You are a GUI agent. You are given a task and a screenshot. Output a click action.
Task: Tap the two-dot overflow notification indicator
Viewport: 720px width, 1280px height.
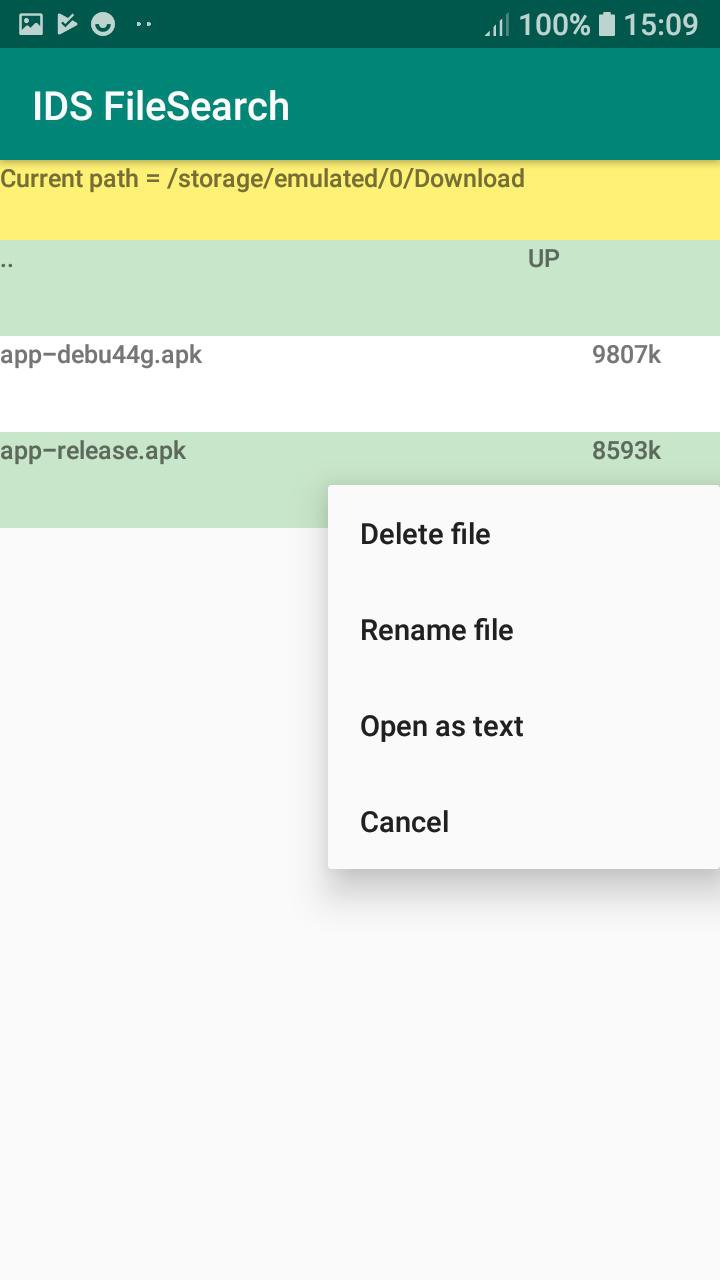click(x=143, y=24)
